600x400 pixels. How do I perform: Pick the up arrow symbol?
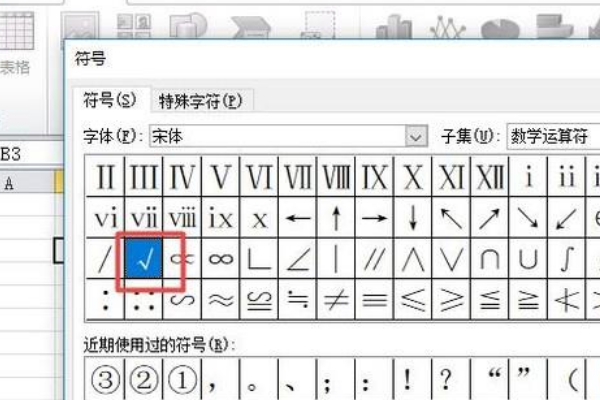click(x=336, y=218)
